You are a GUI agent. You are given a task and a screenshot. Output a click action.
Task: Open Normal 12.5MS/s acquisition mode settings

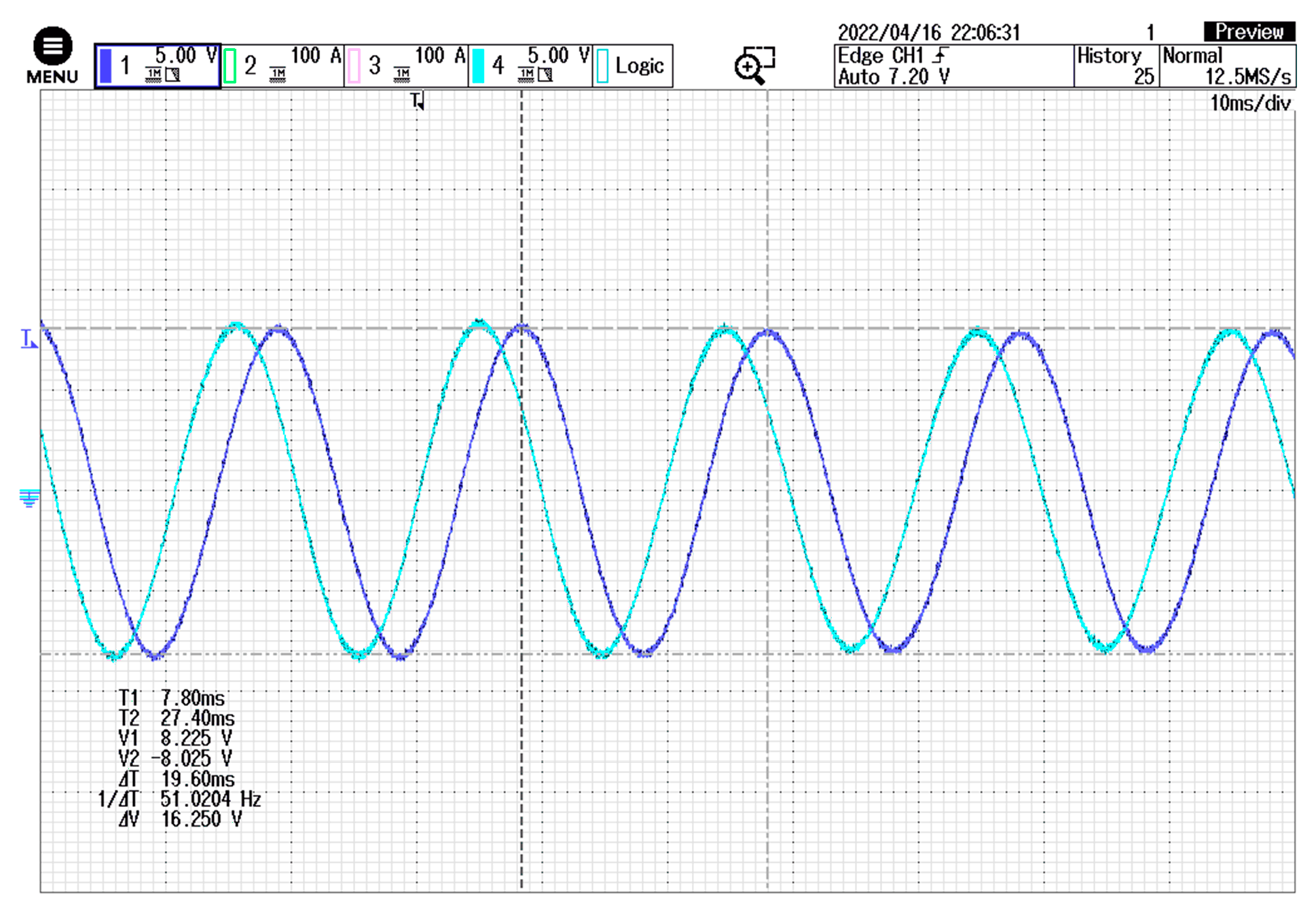pos(1227,66)
